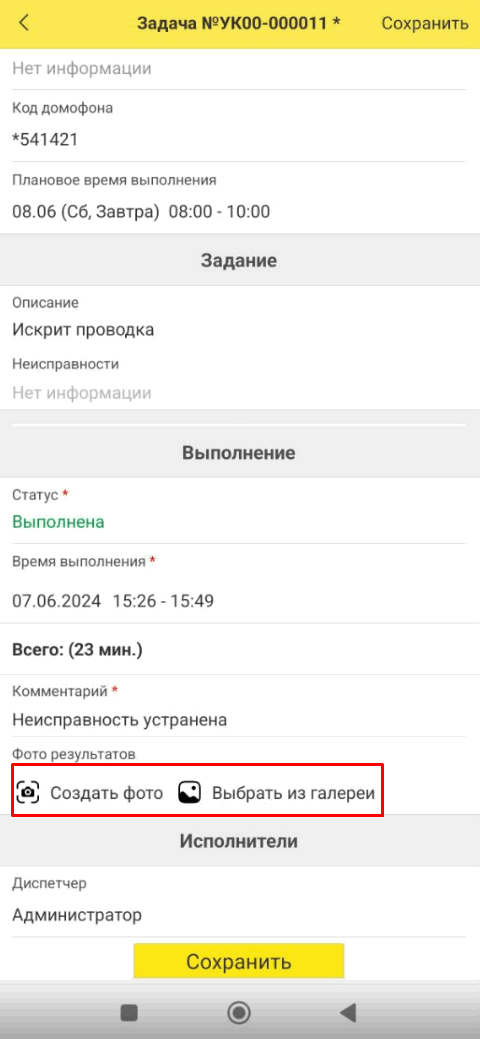Tap description text Искрит проводка

tap(83, 329)
